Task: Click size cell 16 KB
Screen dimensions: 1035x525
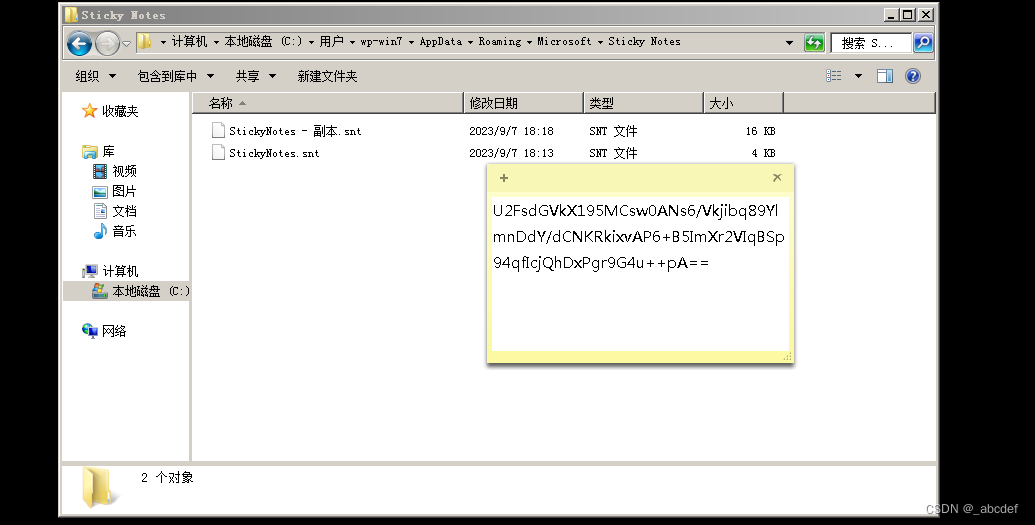Action: [760, 131]
